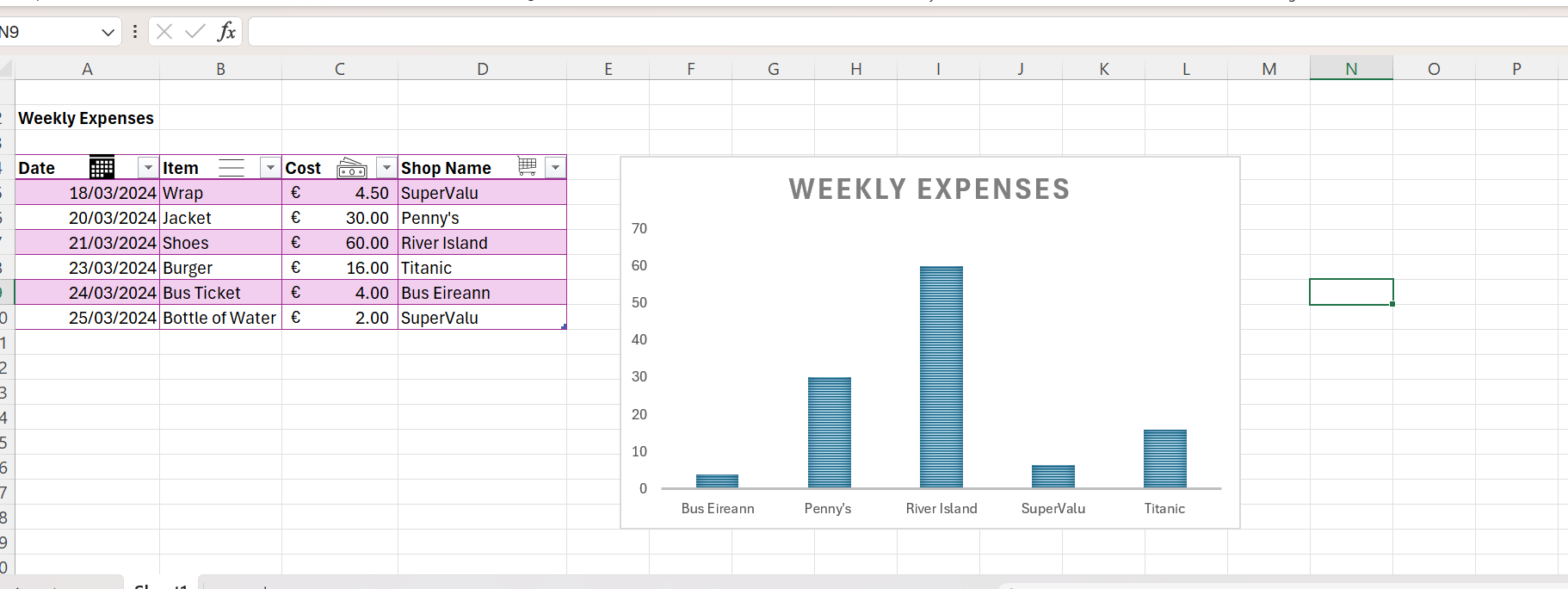Select column C header
The height and width of the screenshot is (589, 1568).
(x=340, y=69)
